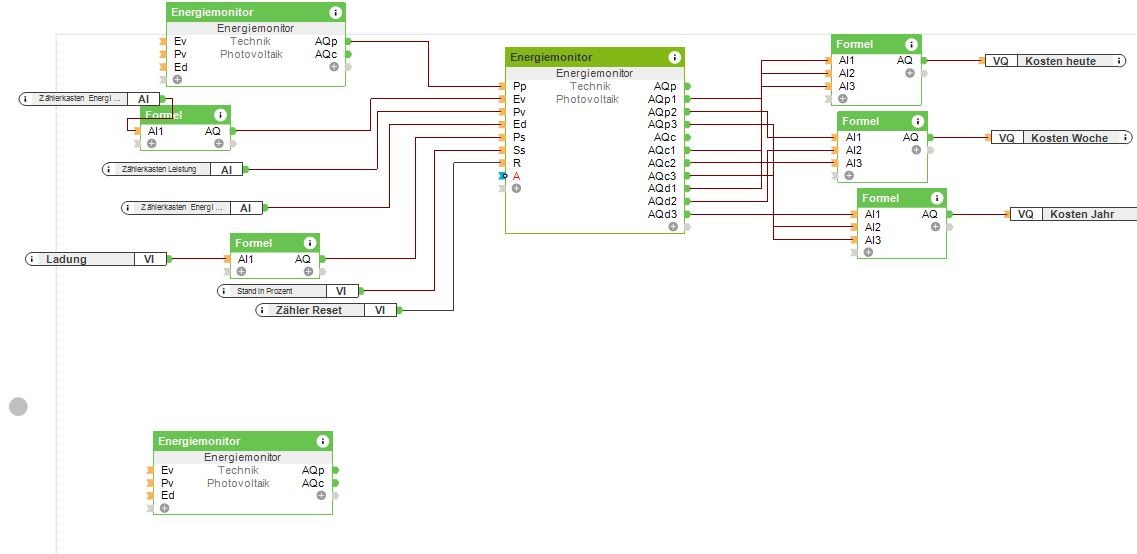Screen dimensions: 1137x554
Task: Select the Kosten heute virtual output
Action: pyautogui.click(x=1055, y=61)
